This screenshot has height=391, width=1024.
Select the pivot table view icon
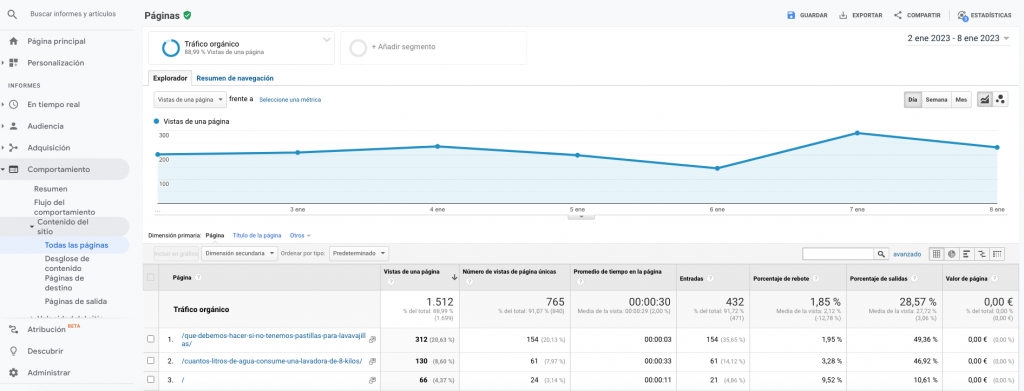pos(997,254)
